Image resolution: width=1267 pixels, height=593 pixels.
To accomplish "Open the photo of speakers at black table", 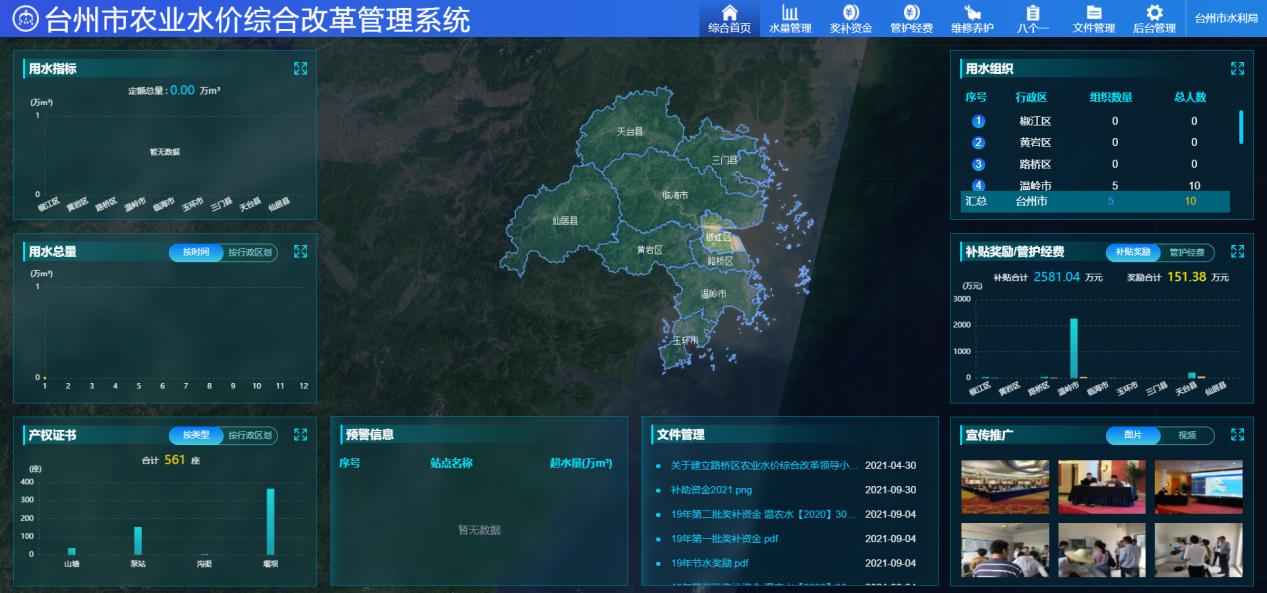I will click(x=1102, y=487).
